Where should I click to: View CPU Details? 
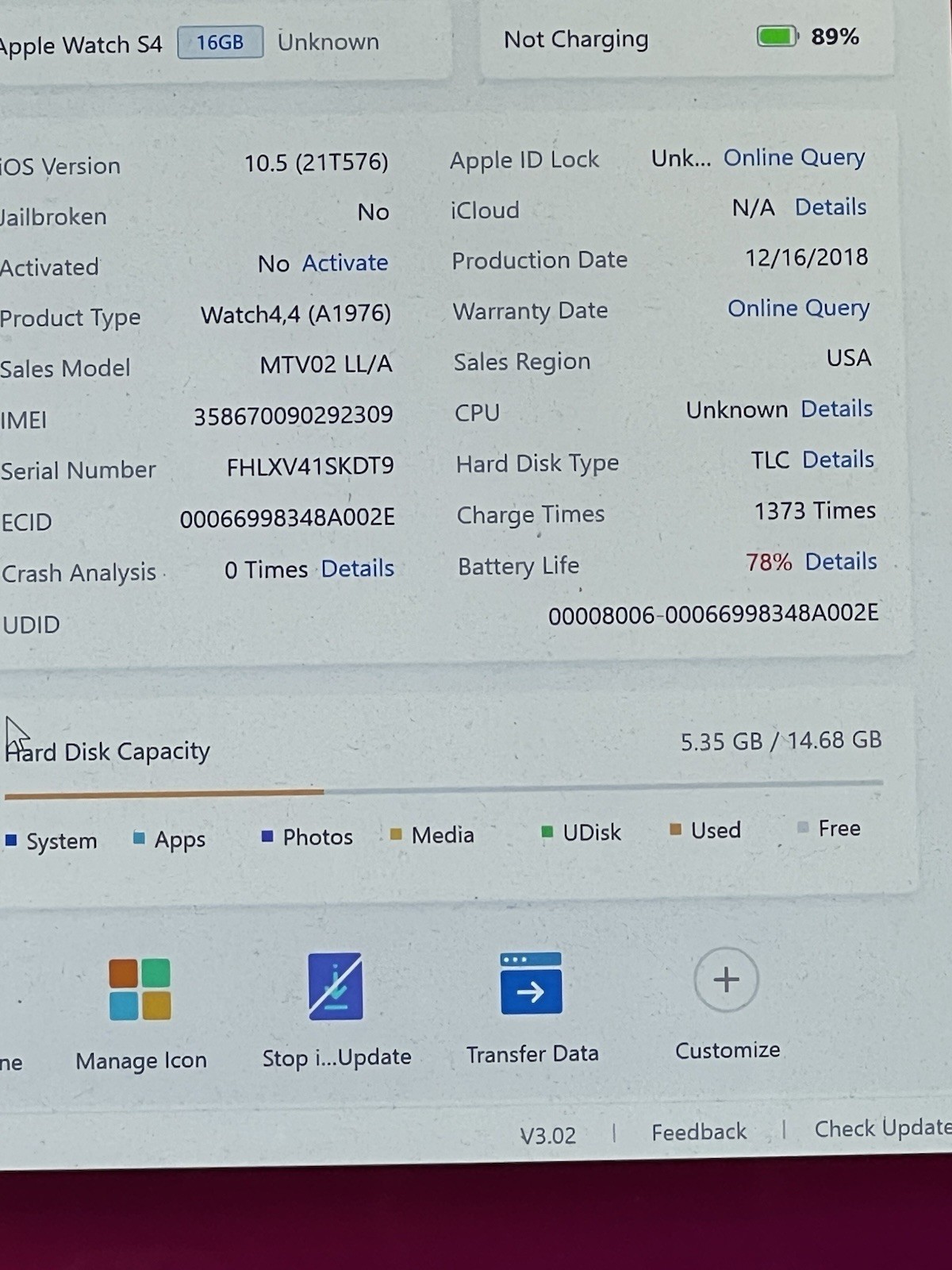(x=836, y=409)
